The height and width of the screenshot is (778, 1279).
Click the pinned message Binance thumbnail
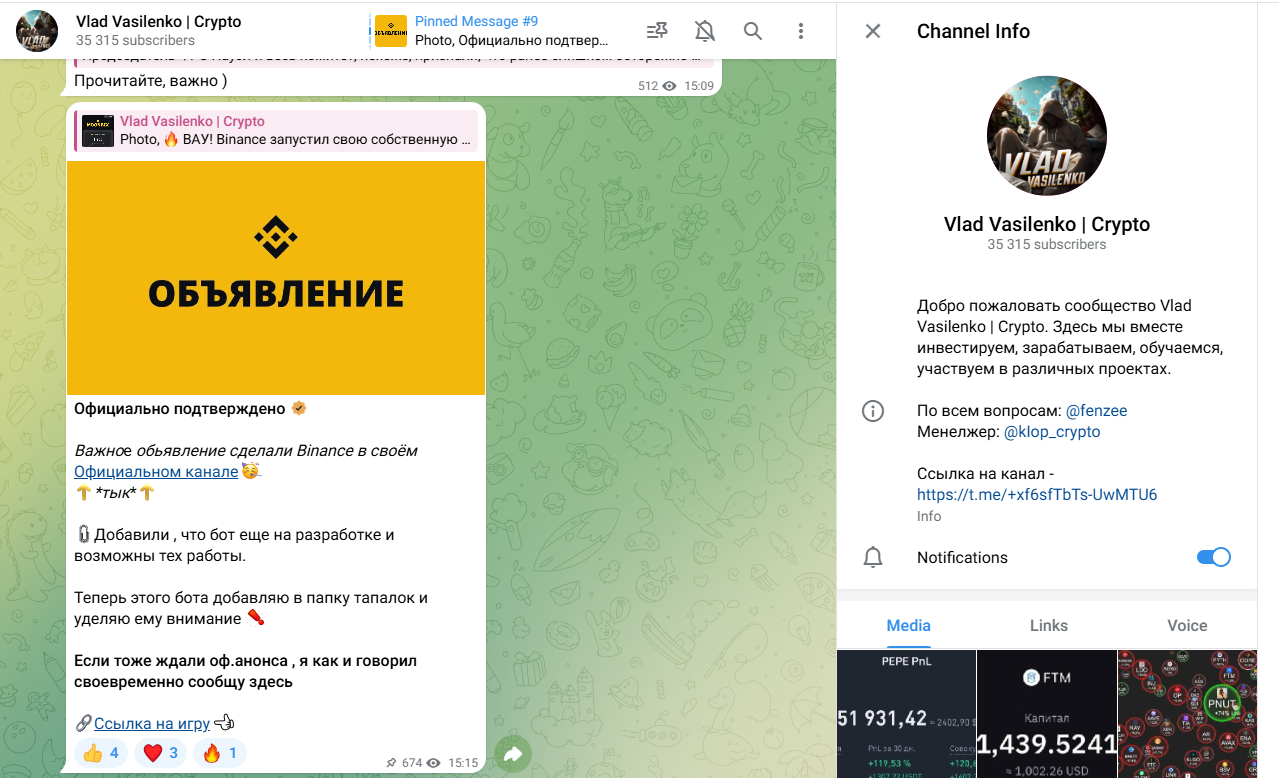(x=391, y=31)
